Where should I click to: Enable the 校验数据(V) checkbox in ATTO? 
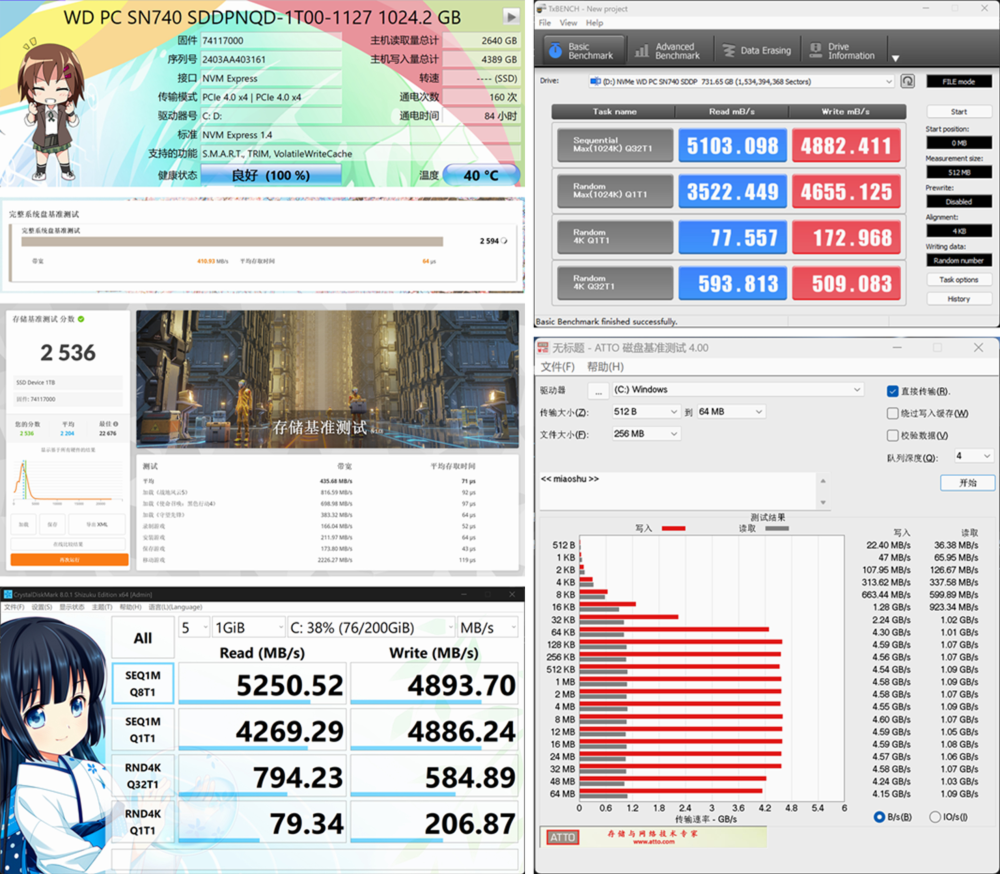tap(892, 435)
